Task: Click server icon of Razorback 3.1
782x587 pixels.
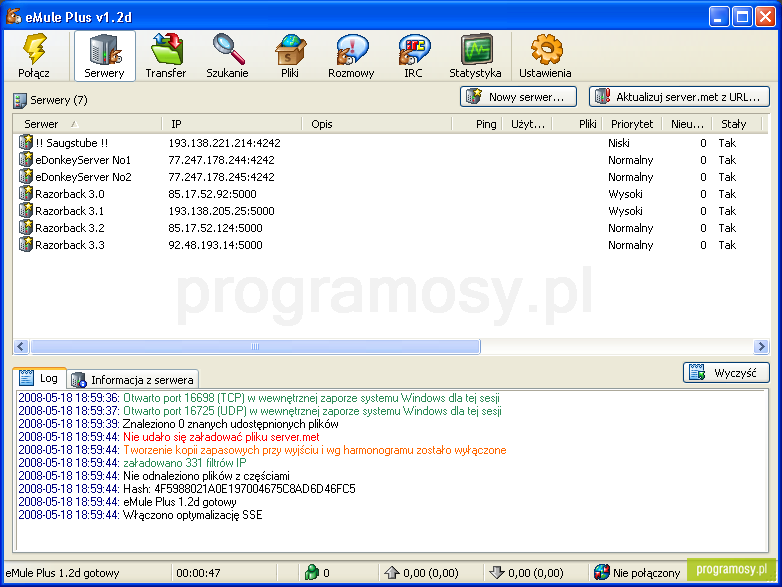Action: pyautogui.click(x=26, y=210)
